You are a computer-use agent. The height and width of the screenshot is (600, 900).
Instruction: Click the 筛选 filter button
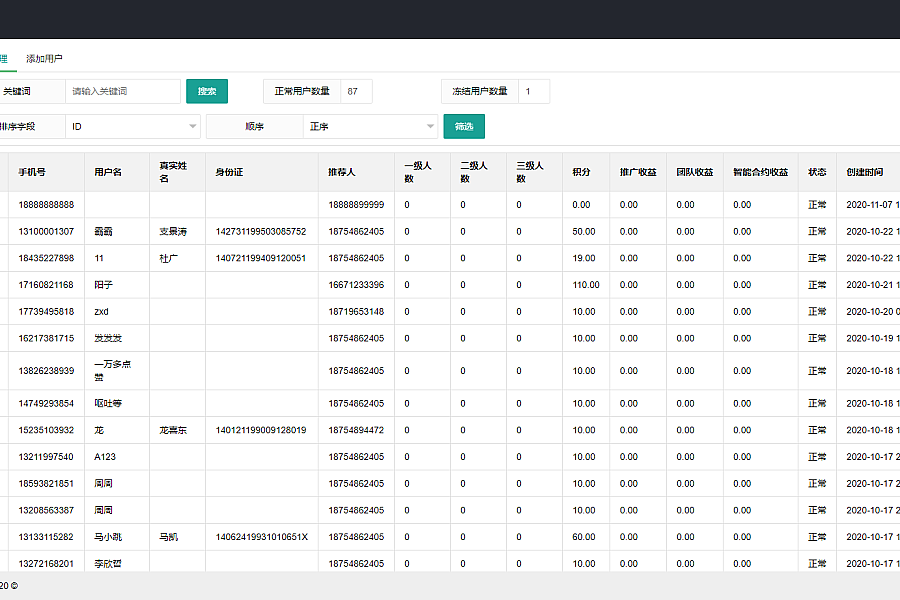pyautogui.click(x=464, y=126)
